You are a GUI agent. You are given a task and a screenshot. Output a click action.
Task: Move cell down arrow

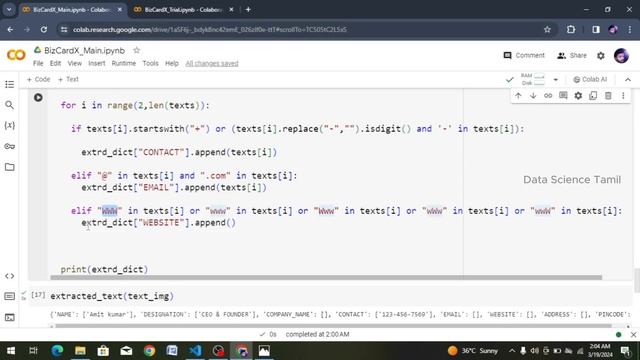click(x=533, y=96)
